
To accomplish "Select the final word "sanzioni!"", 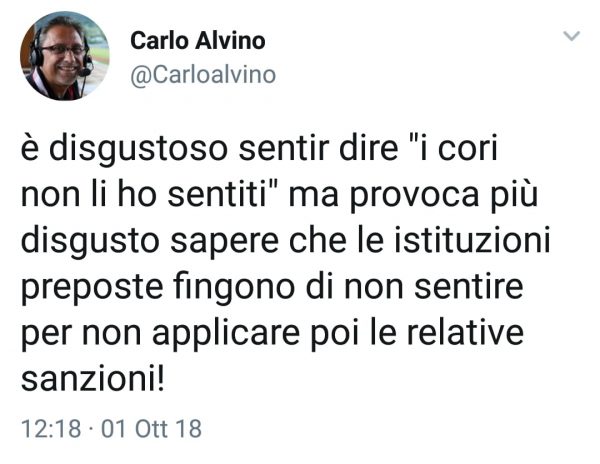I will coord(93,379).
